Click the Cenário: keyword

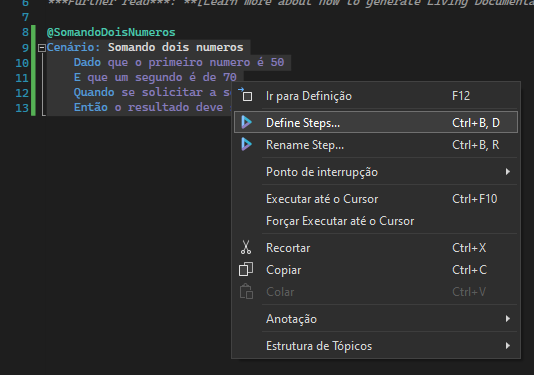point(74,47)
